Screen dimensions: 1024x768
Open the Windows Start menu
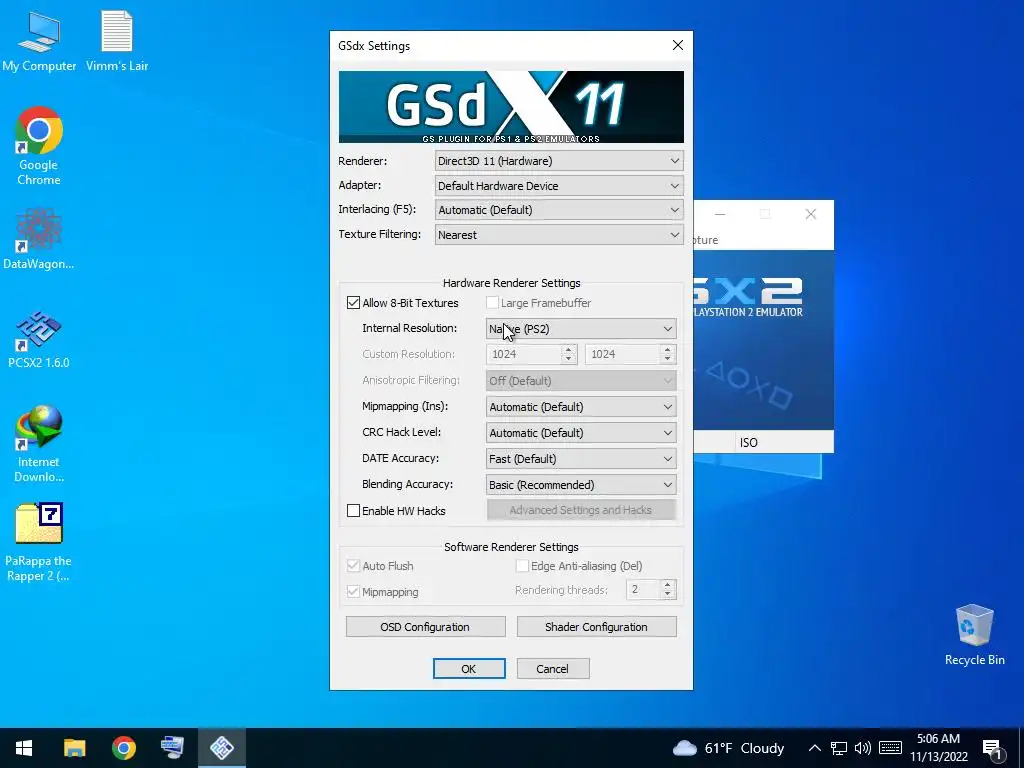(24, 748)
